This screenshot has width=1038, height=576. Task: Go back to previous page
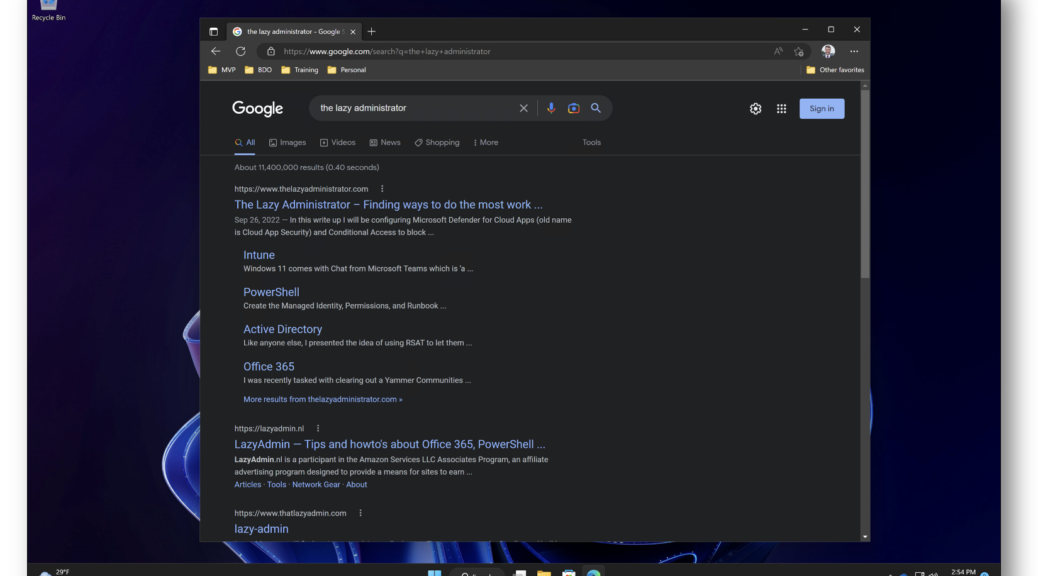pos(216,51)
